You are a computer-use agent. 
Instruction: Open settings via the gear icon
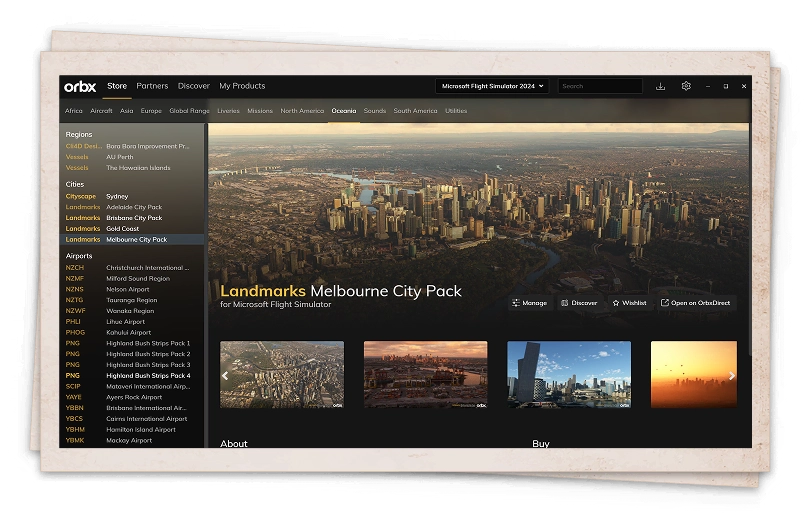click(x=686, y=86)
